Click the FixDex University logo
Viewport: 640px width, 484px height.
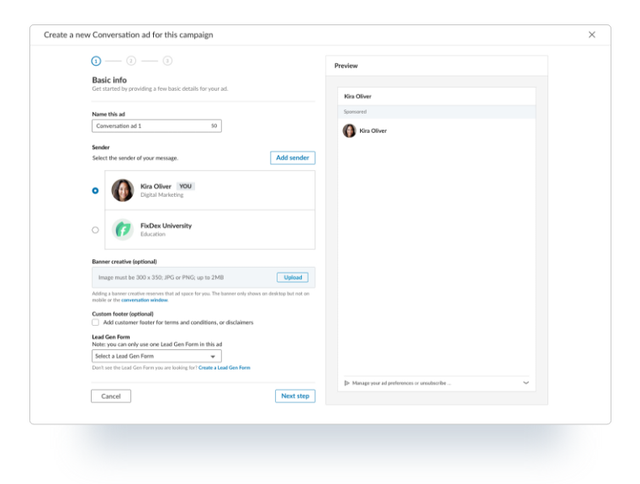coord(123,230)
